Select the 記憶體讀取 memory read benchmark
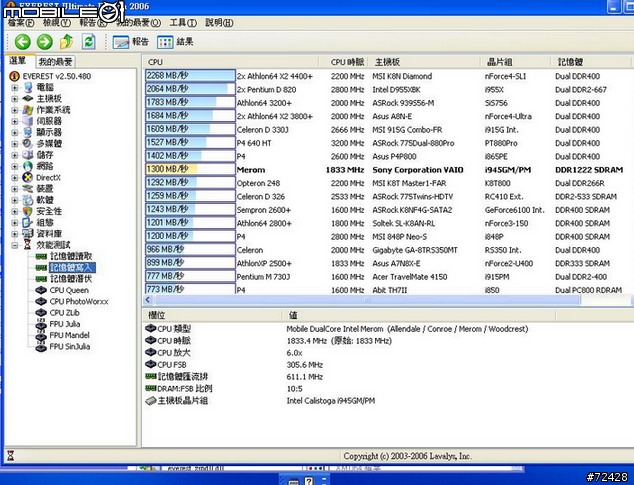 71,256
